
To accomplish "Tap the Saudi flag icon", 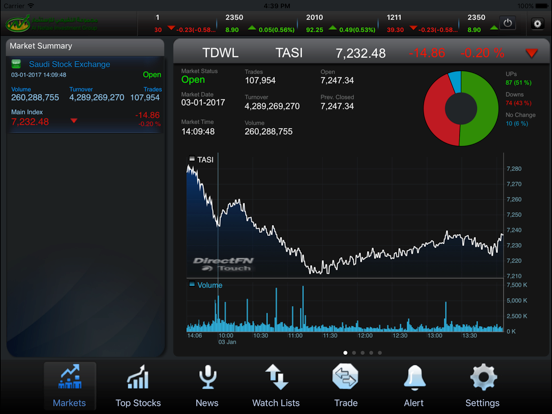I will [16, 64].
